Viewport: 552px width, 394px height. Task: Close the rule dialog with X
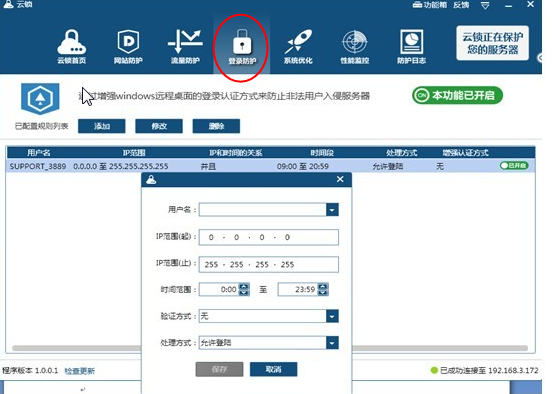click(340, 179)
